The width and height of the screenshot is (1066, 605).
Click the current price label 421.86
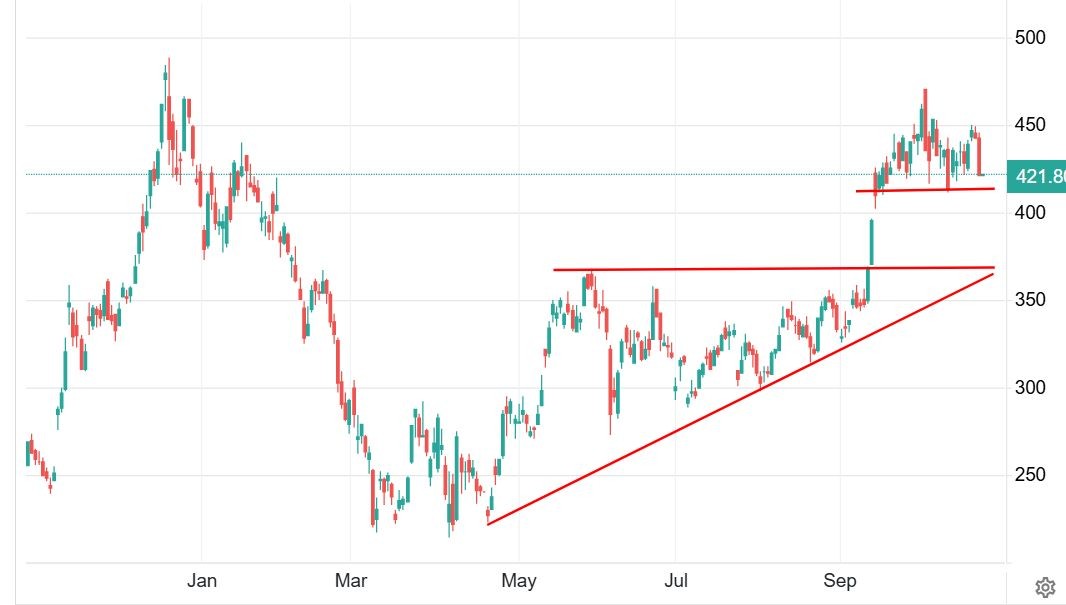coord(1039,177)
